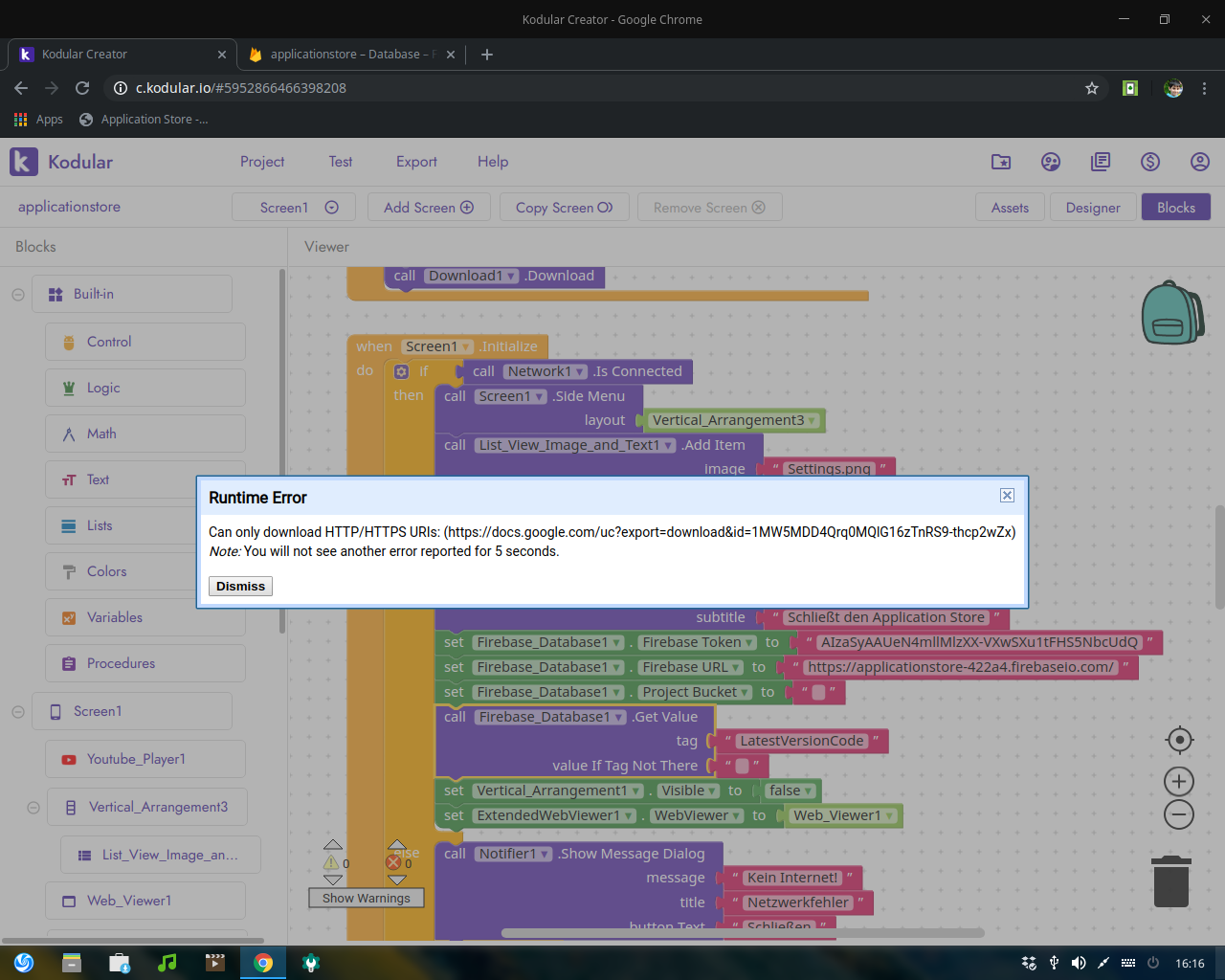Viewport: 1225px width, 980px height.
Task: Dismiss the Runtime Error dialog
Action: [240, 587]
